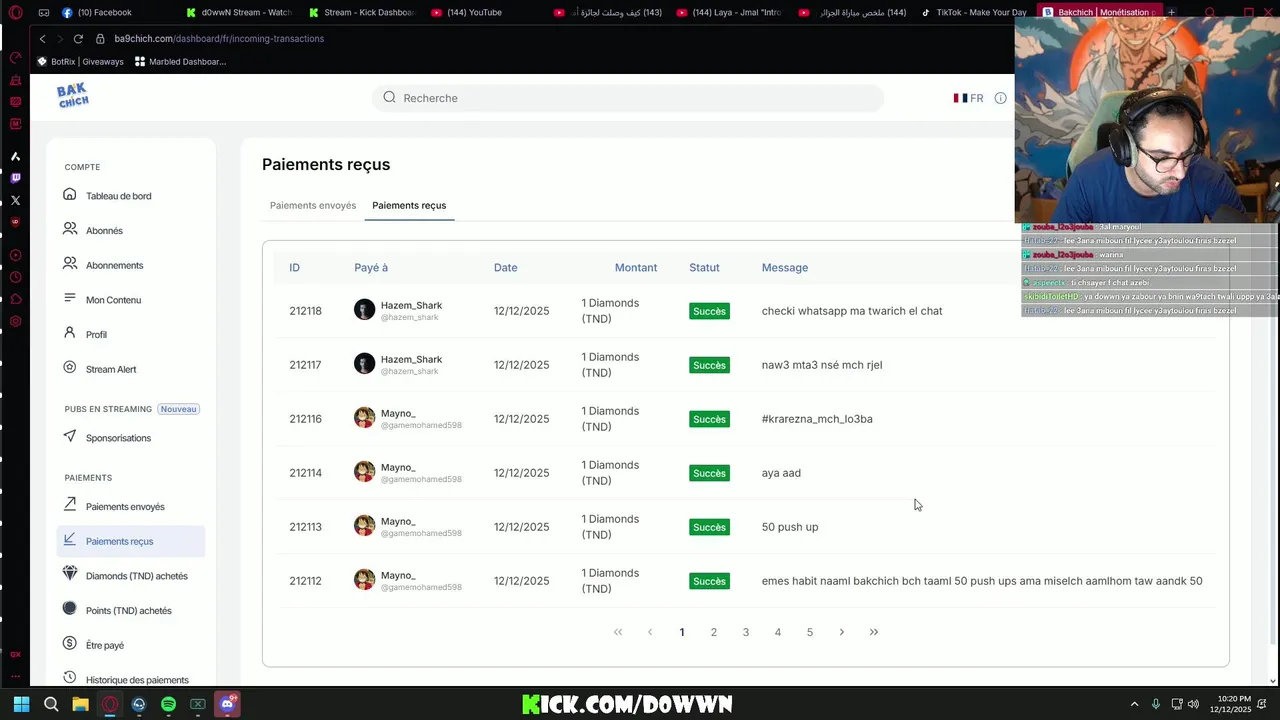Open Historique des paiements in sidebar
Image resolution: width=1280 pixels, height=720 pixels.
[137, 680]
